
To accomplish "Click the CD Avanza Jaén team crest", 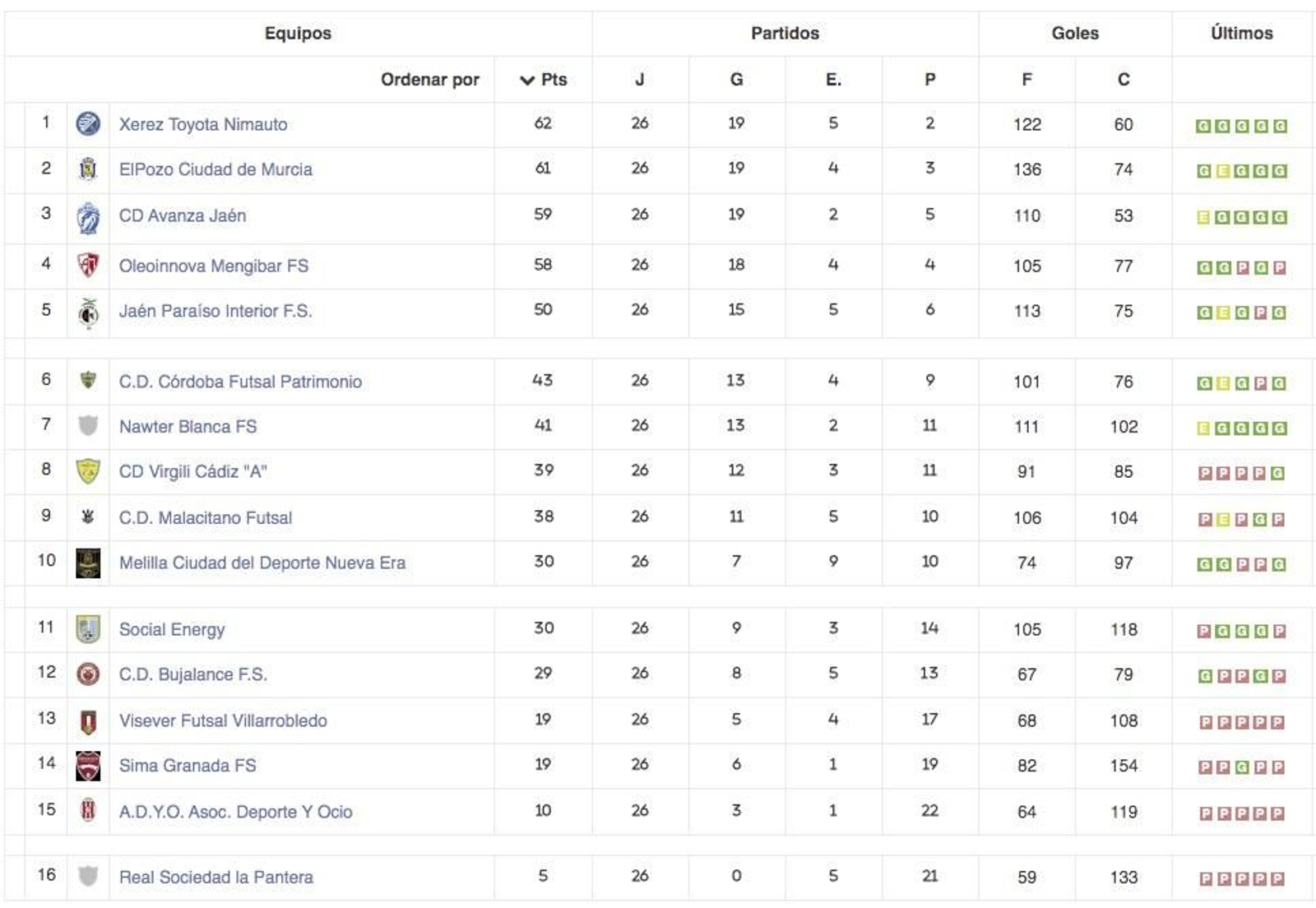I will [x=88, y=218].
